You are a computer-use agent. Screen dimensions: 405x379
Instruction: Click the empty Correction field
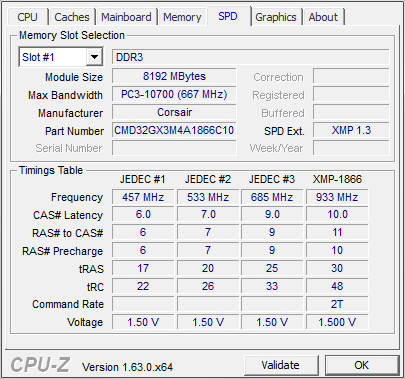[351, 76]
